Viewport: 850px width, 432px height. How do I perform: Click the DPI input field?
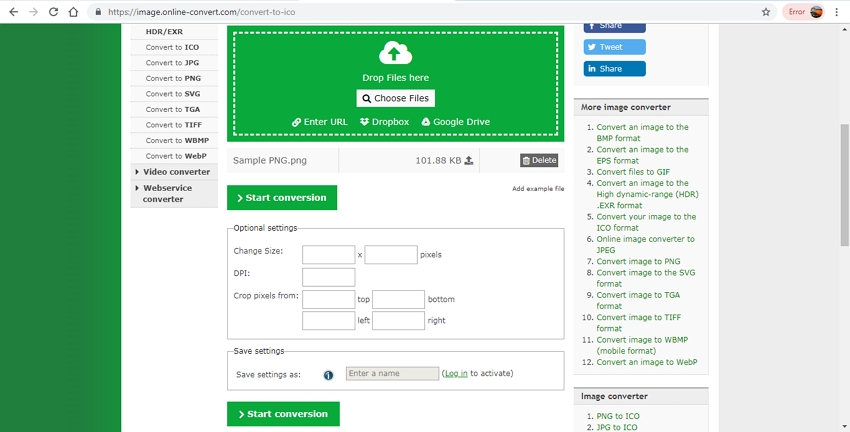(328, 277)
